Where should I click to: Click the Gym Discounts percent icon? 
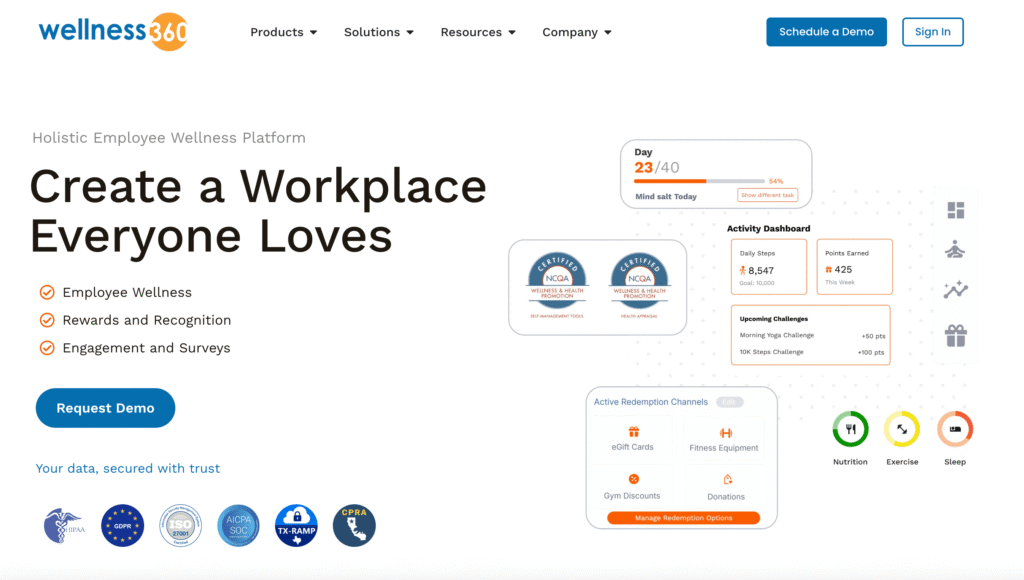pos(633,479)
